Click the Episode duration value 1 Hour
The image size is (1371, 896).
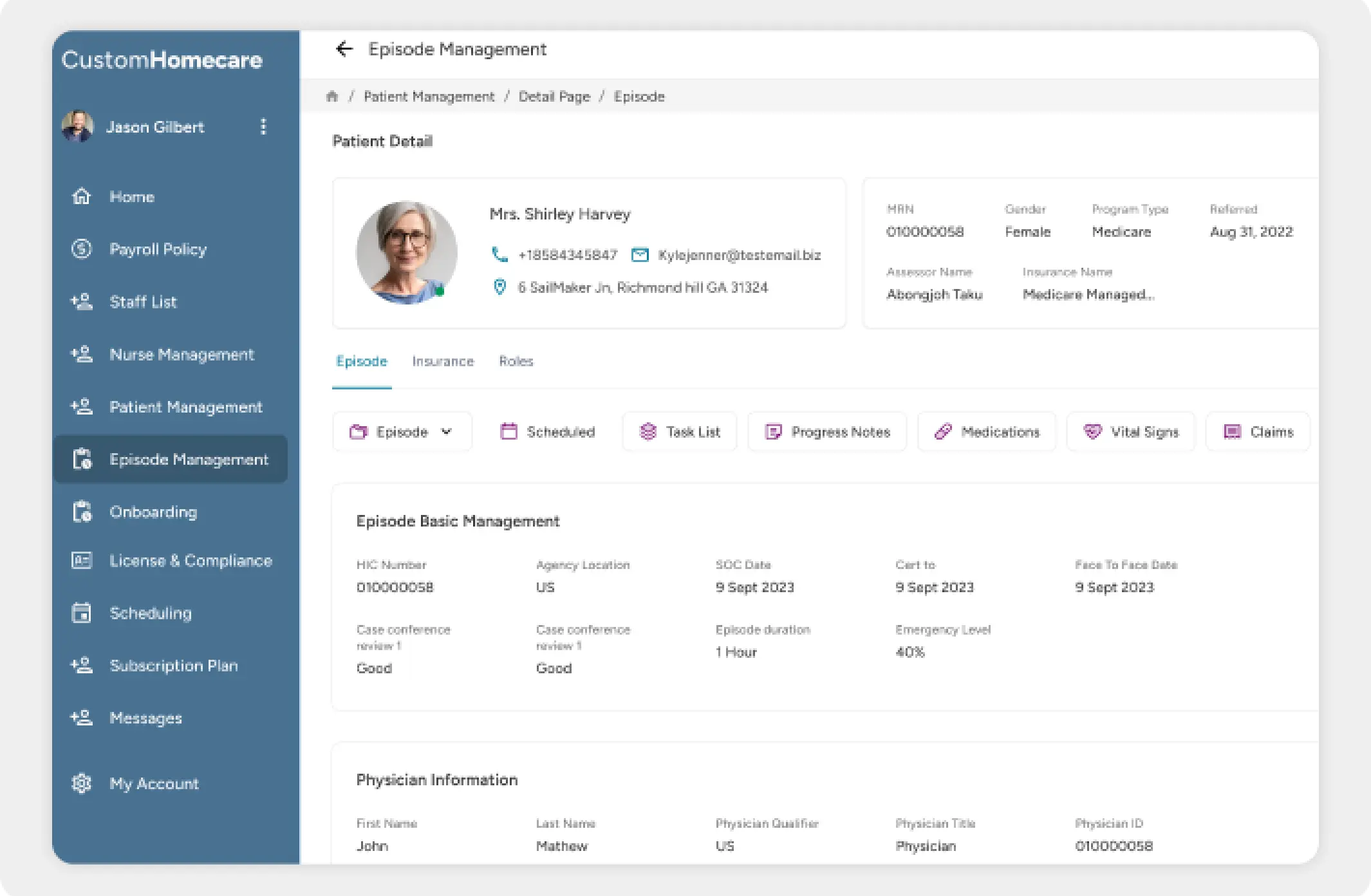point(736,652)
